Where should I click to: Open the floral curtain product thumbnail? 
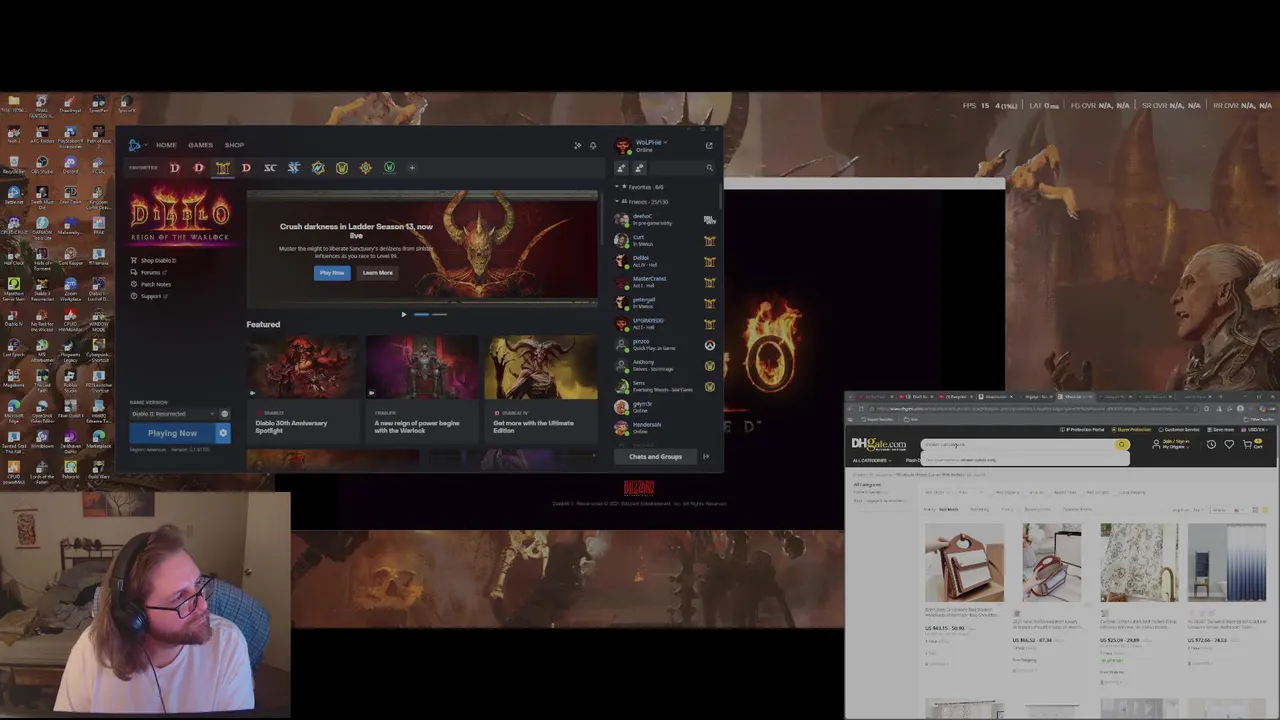coord(1139,563)
